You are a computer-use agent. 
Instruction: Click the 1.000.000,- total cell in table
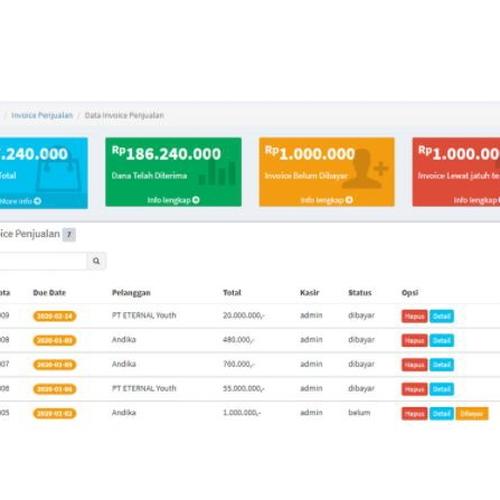pos(242,413)
